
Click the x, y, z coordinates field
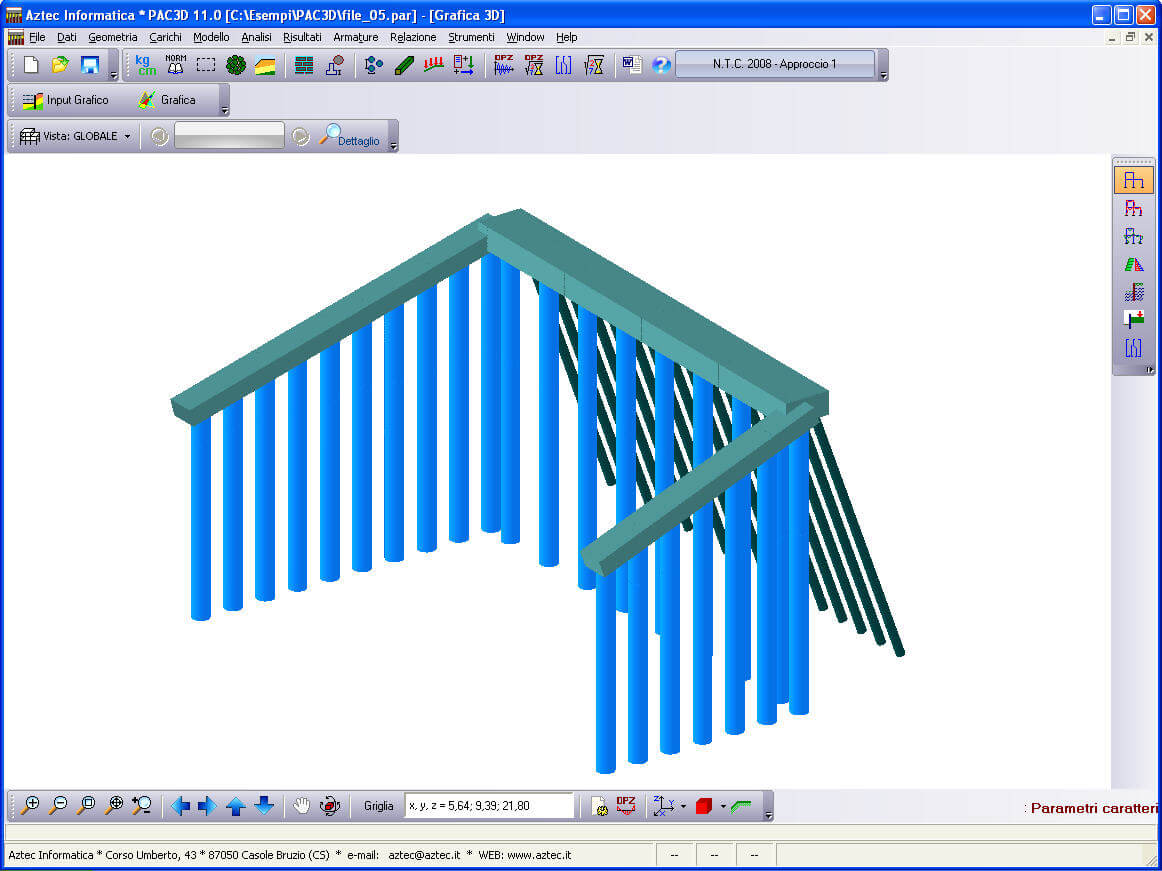pyautogui.click(x=489, y=806)
